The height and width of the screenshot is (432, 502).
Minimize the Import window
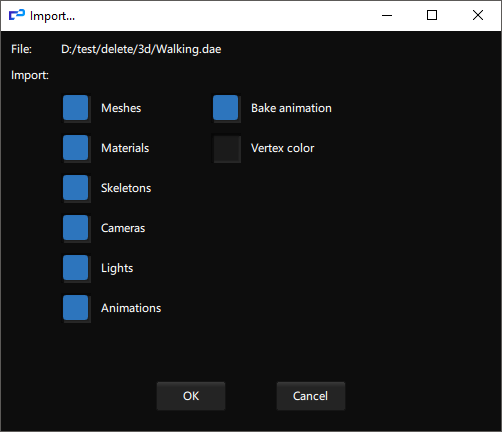pos(387,15)
